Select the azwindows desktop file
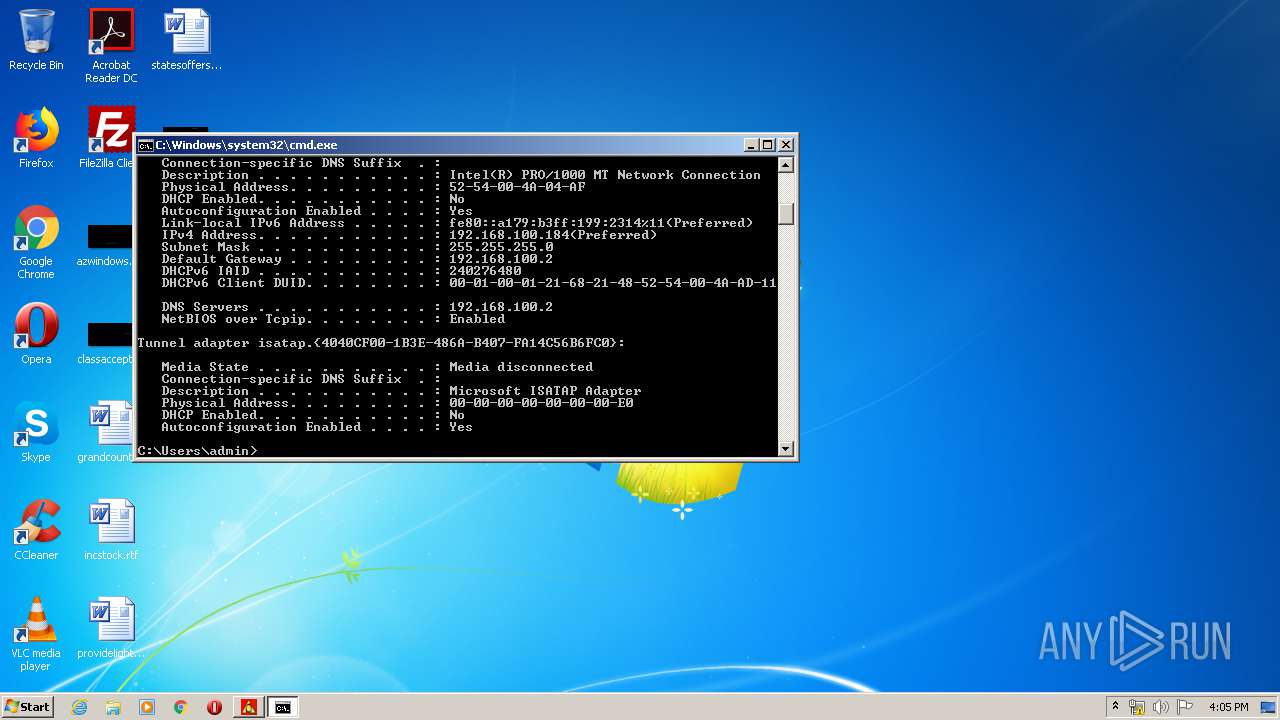Image resolution: width=1280 pixels, height=720 pixels. pos(104,246)
